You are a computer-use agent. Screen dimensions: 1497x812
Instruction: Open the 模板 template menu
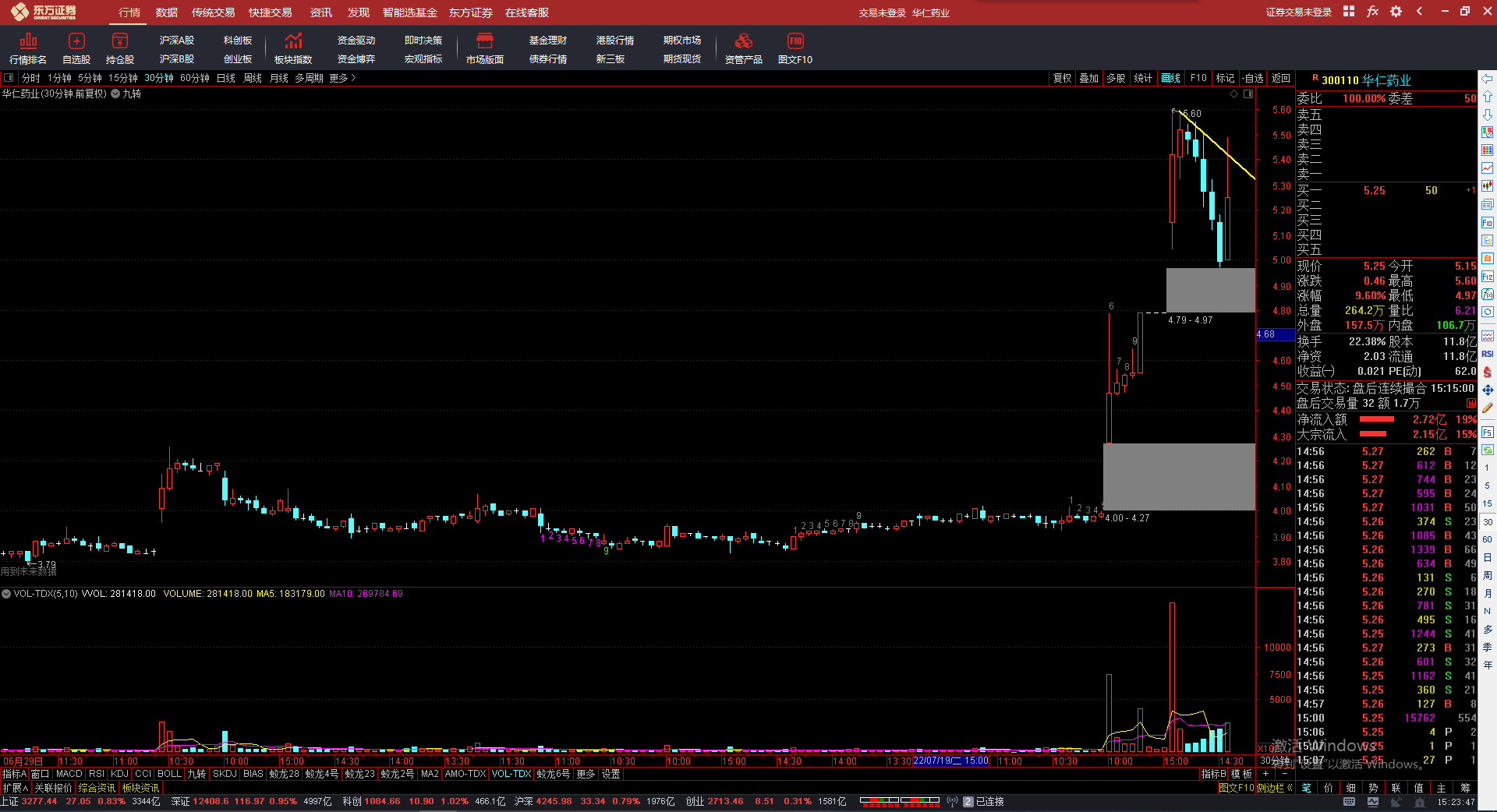click(1241, 774)
